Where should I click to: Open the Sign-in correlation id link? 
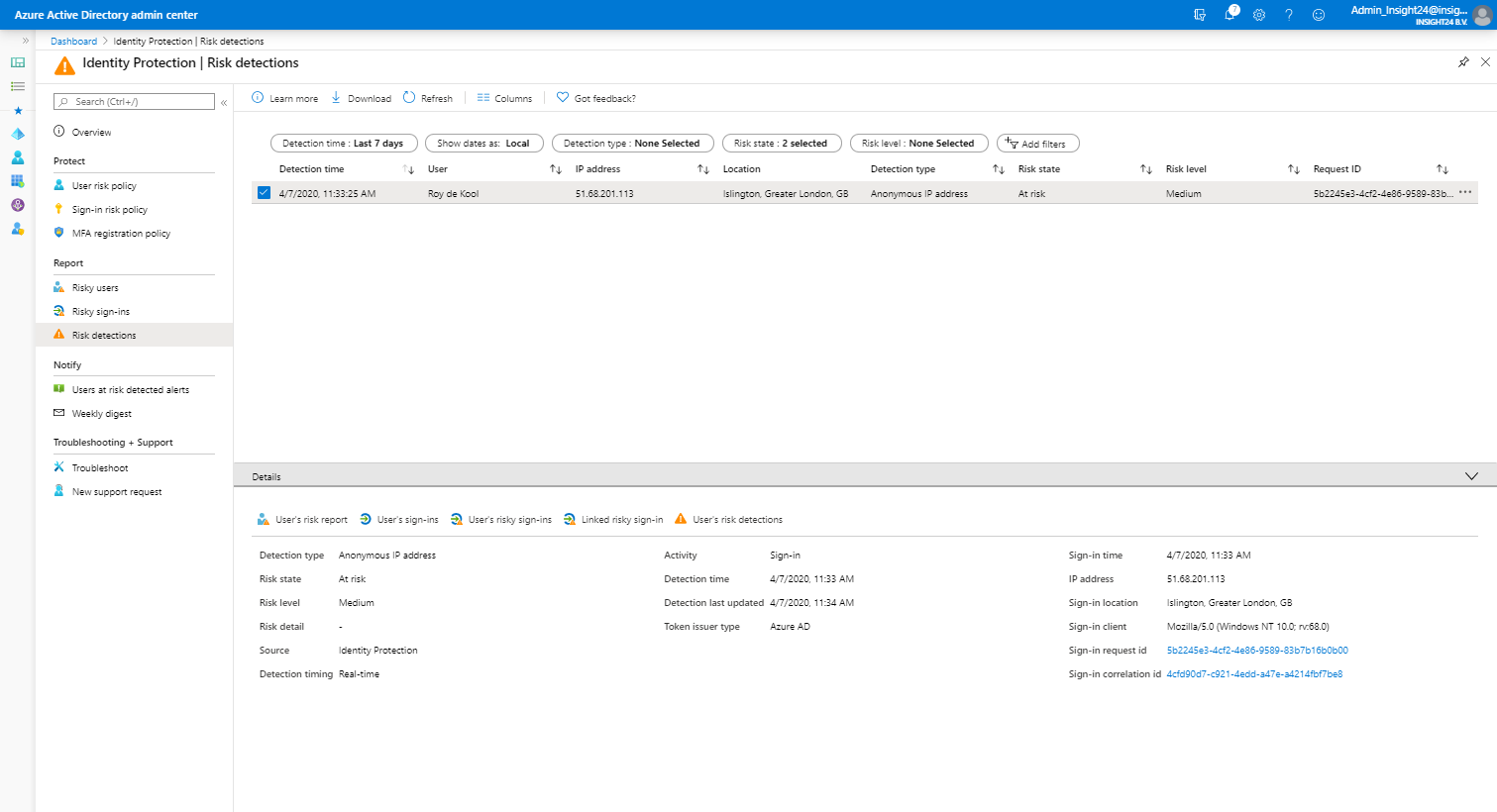[x=1254, y=674]
